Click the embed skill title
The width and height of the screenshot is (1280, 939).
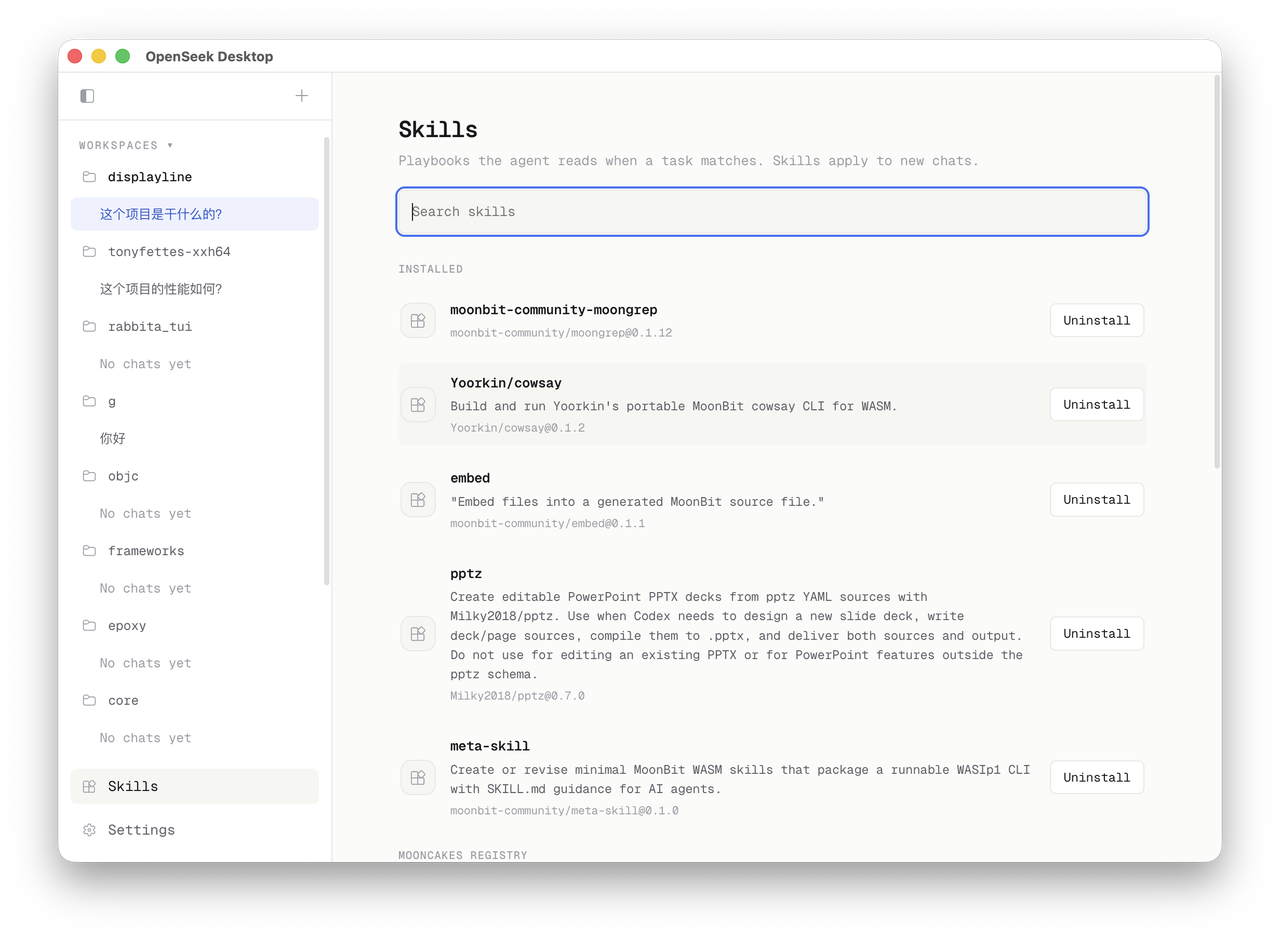coord(470,478)
